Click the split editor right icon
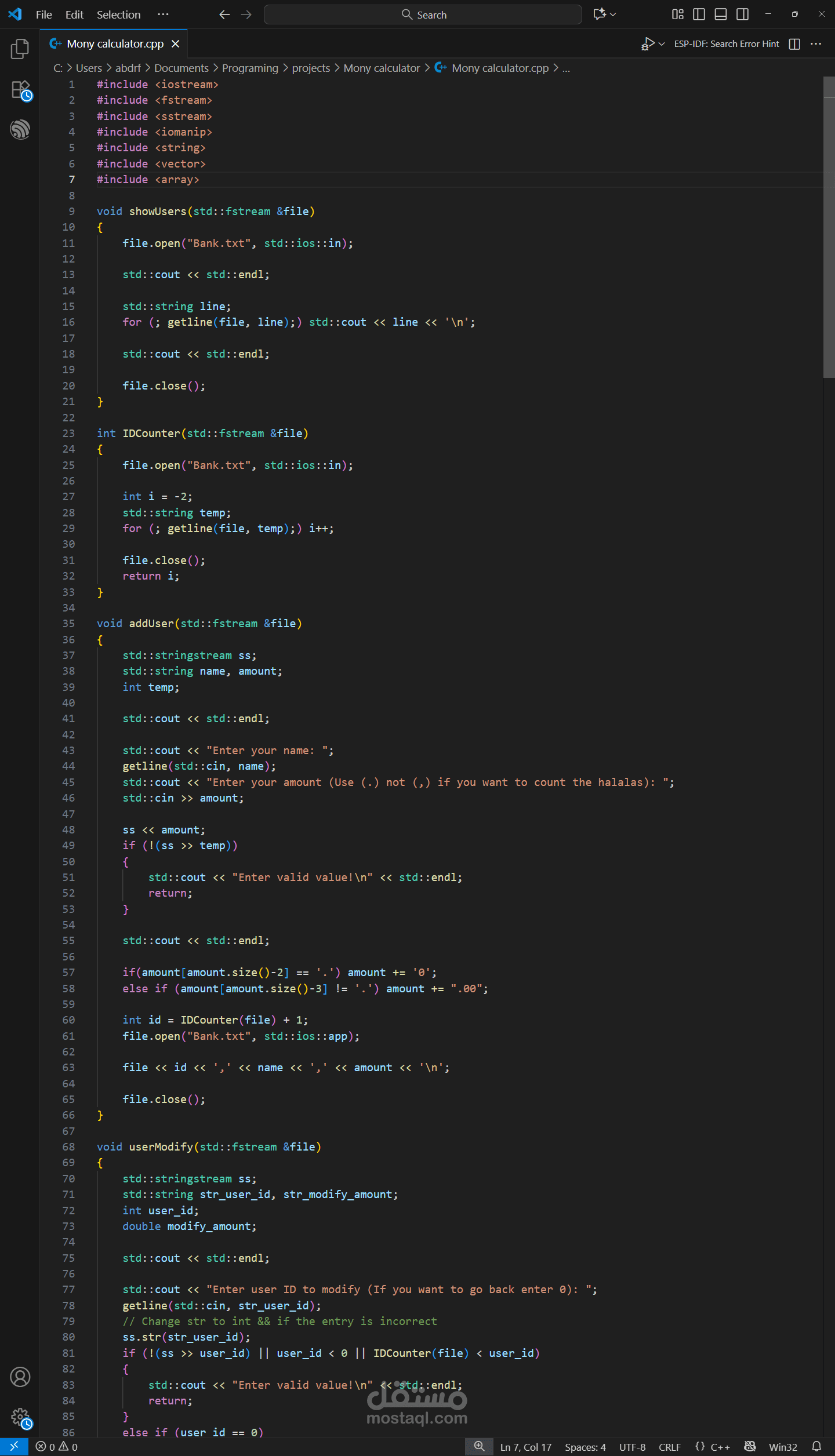 (x=794, y=44)
